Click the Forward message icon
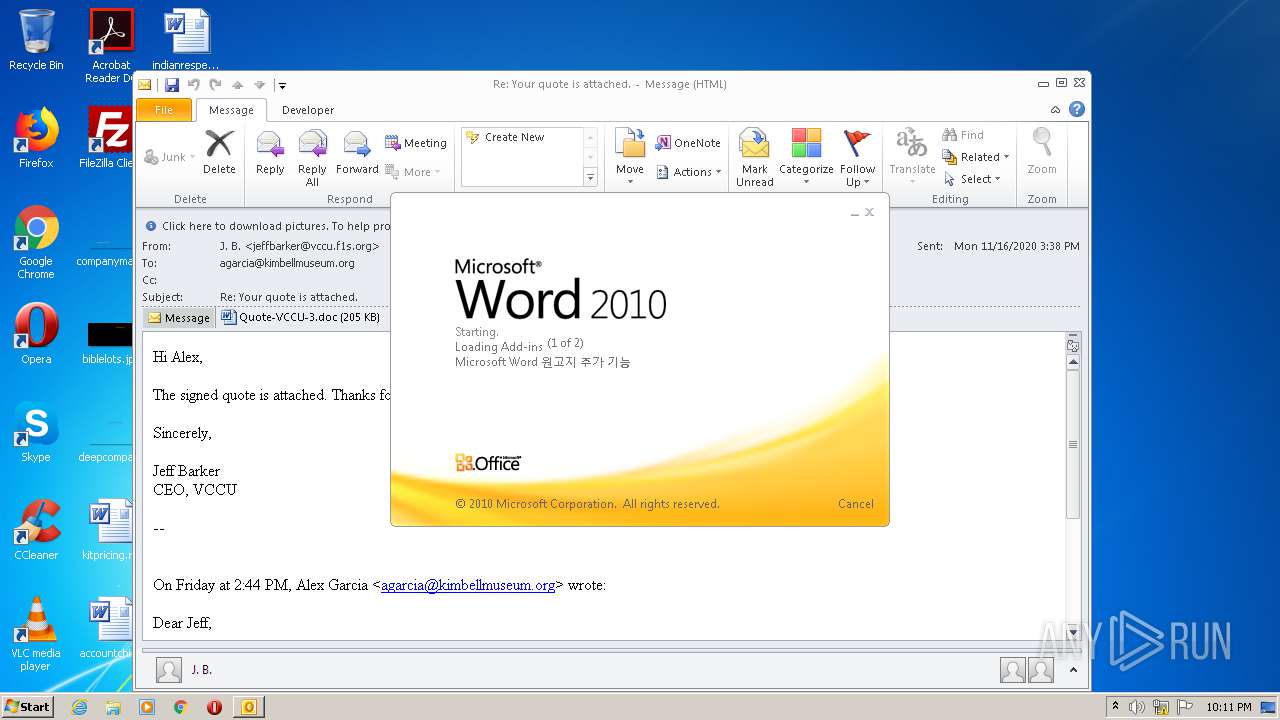The width and height of the screenshot is (1280, 720). [x=357, y=145]
